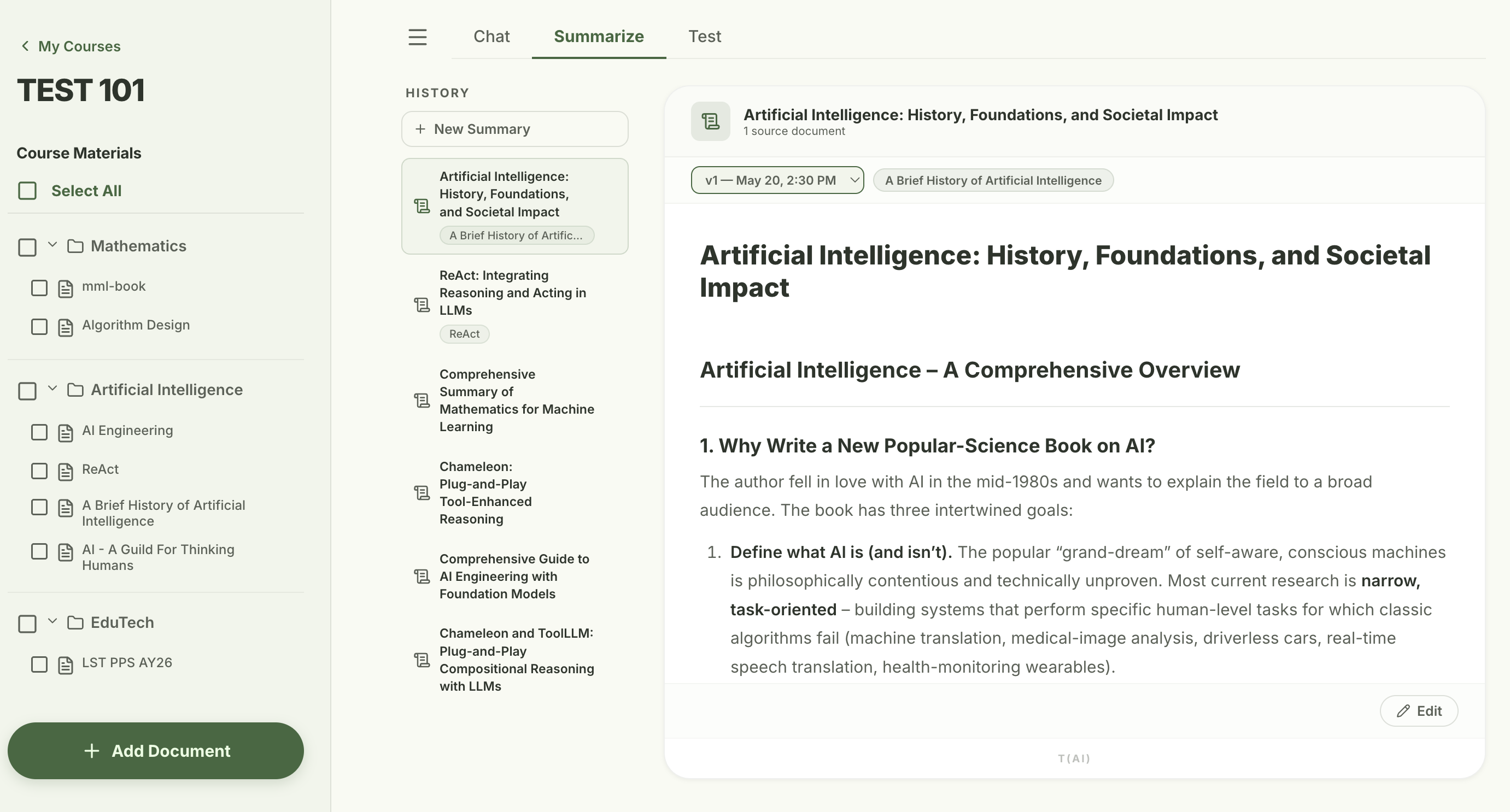Image resolution: width=1510 pixels, height=812 pixels.
Task: Click the mml-book document icon
Action: [66, 288]
